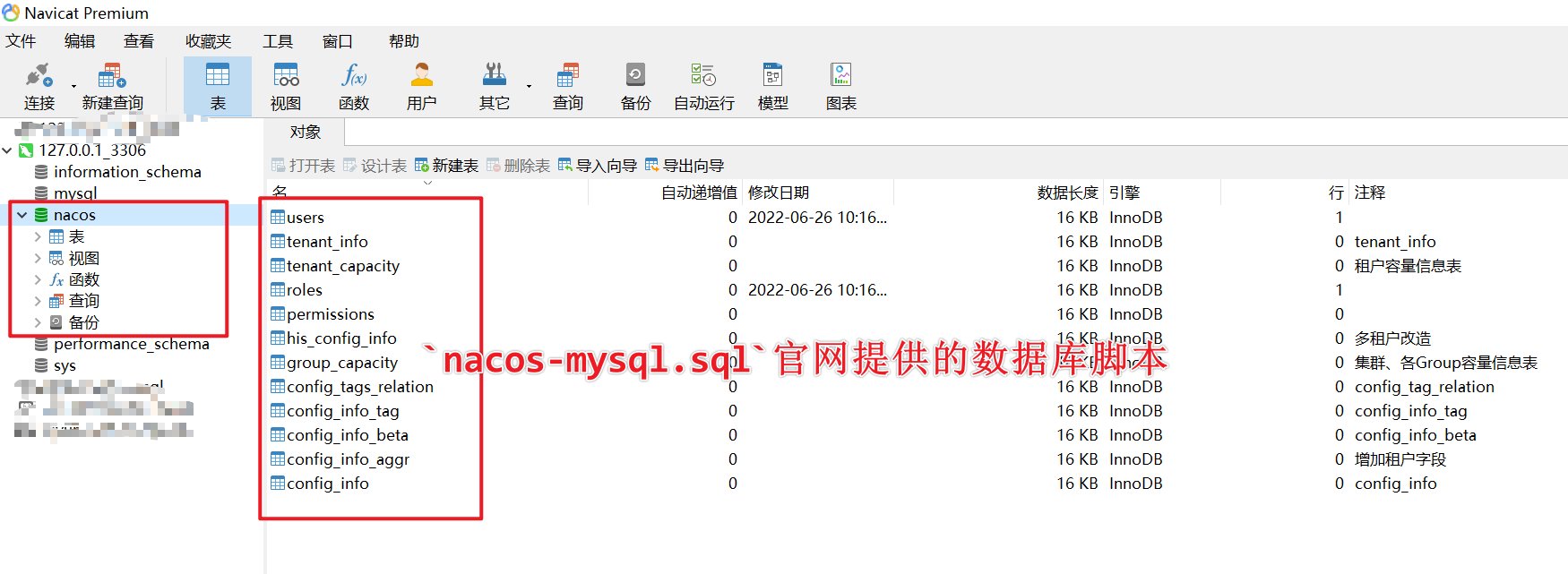Click the 增加租户字段 comment cell
Viewport: 1568px width, 574px height.
pyautogui.click(x=1400, y=459)
